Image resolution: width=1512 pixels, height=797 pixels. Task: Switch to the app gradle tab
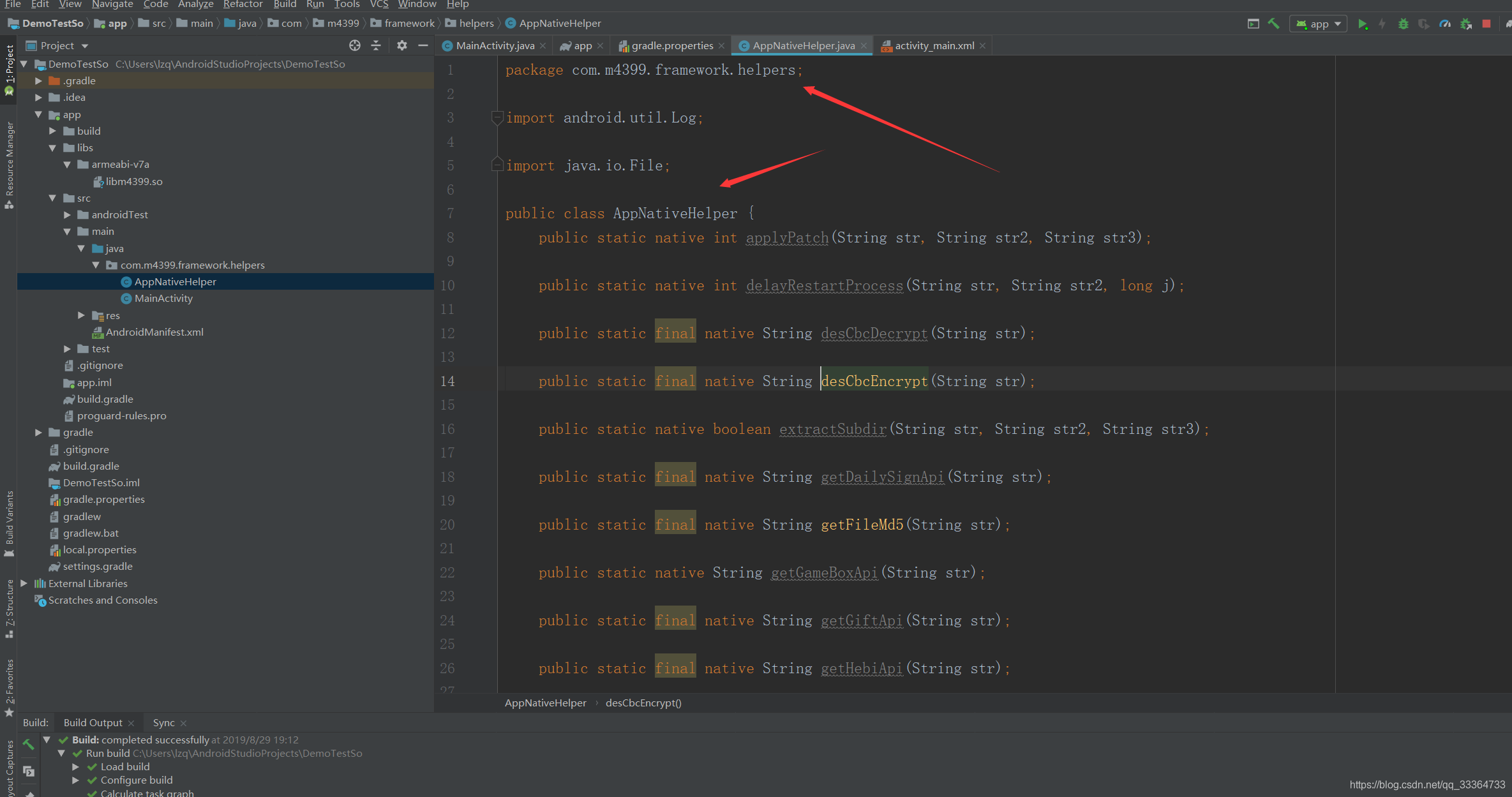pos(582,46)
